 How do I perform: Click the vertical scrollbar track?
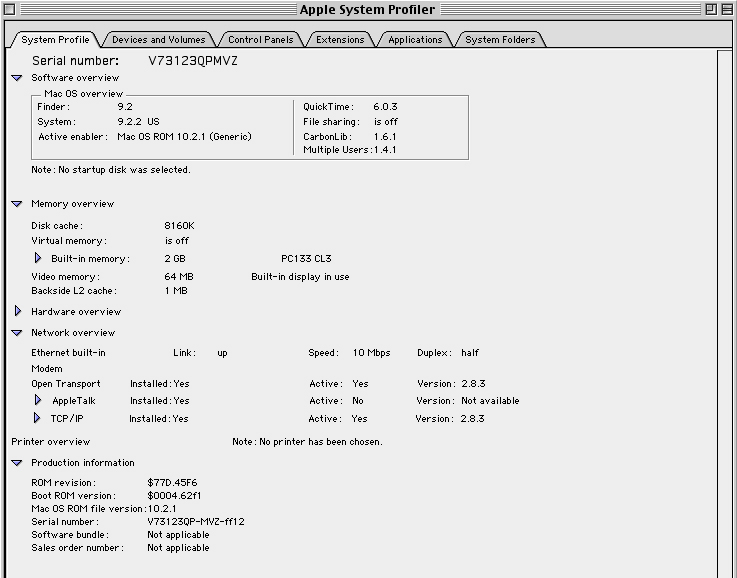(724, 312)
